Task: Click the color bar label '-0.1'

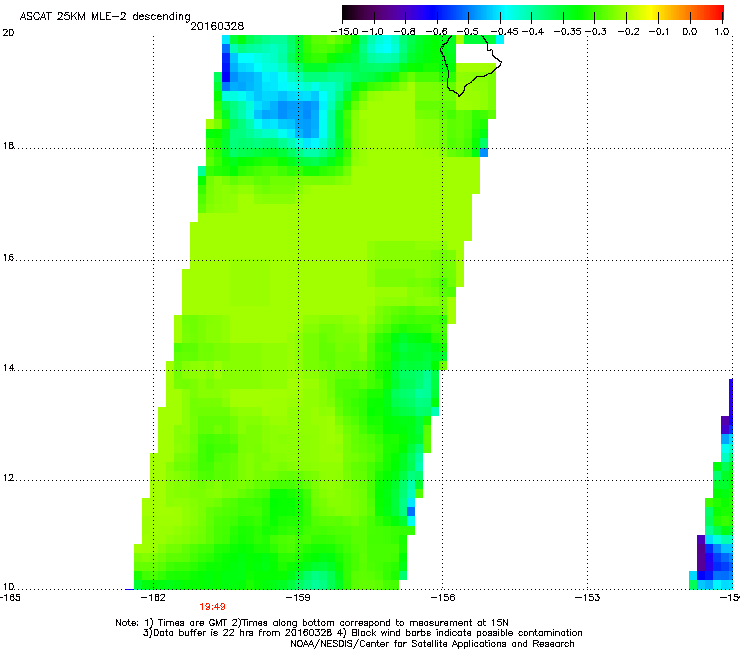Action: pyautogui.click(x=659, y=32)
